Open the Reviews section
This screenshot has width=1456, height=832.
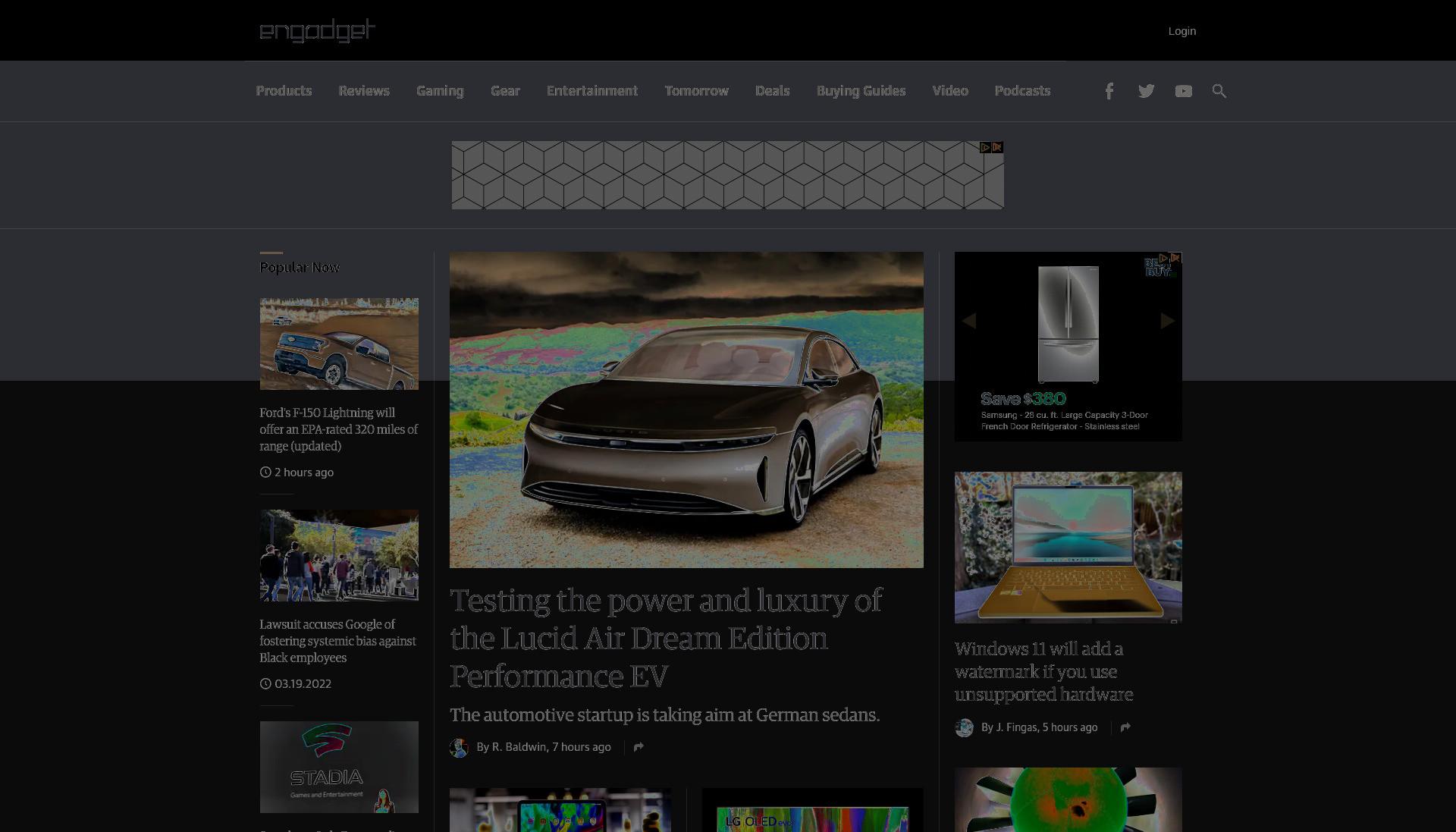pos(364,91)
